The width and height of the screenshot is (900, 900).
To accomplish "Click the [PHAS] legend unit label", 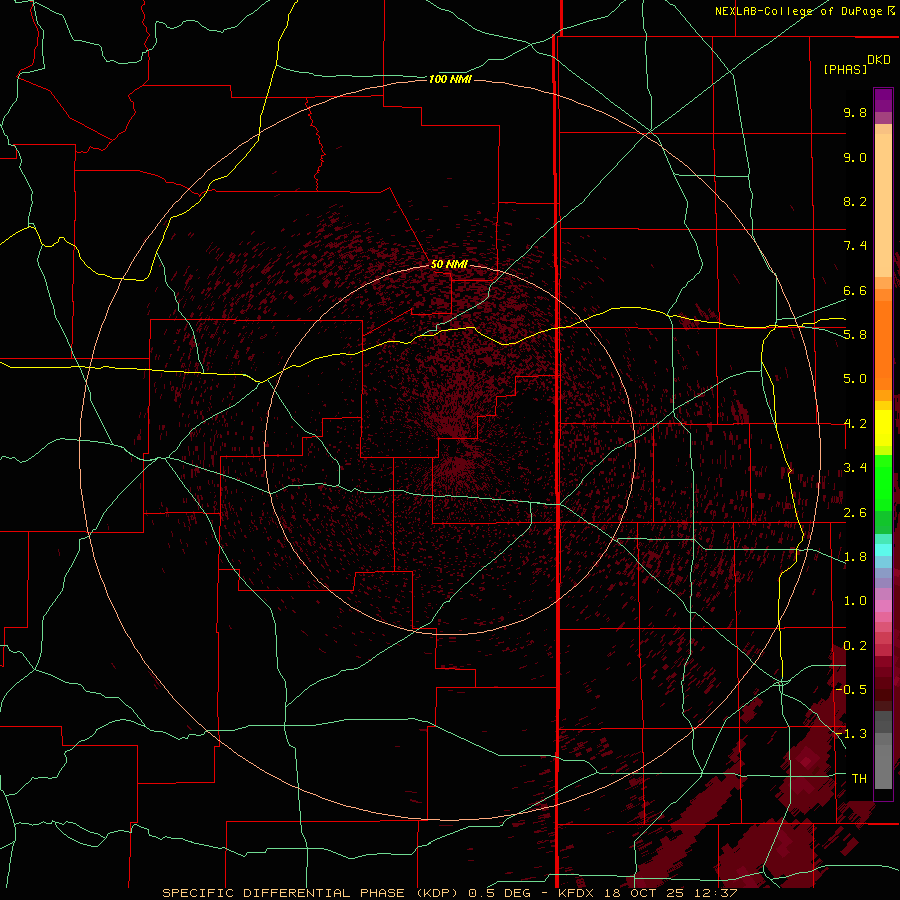I will [x=845, y=69].
